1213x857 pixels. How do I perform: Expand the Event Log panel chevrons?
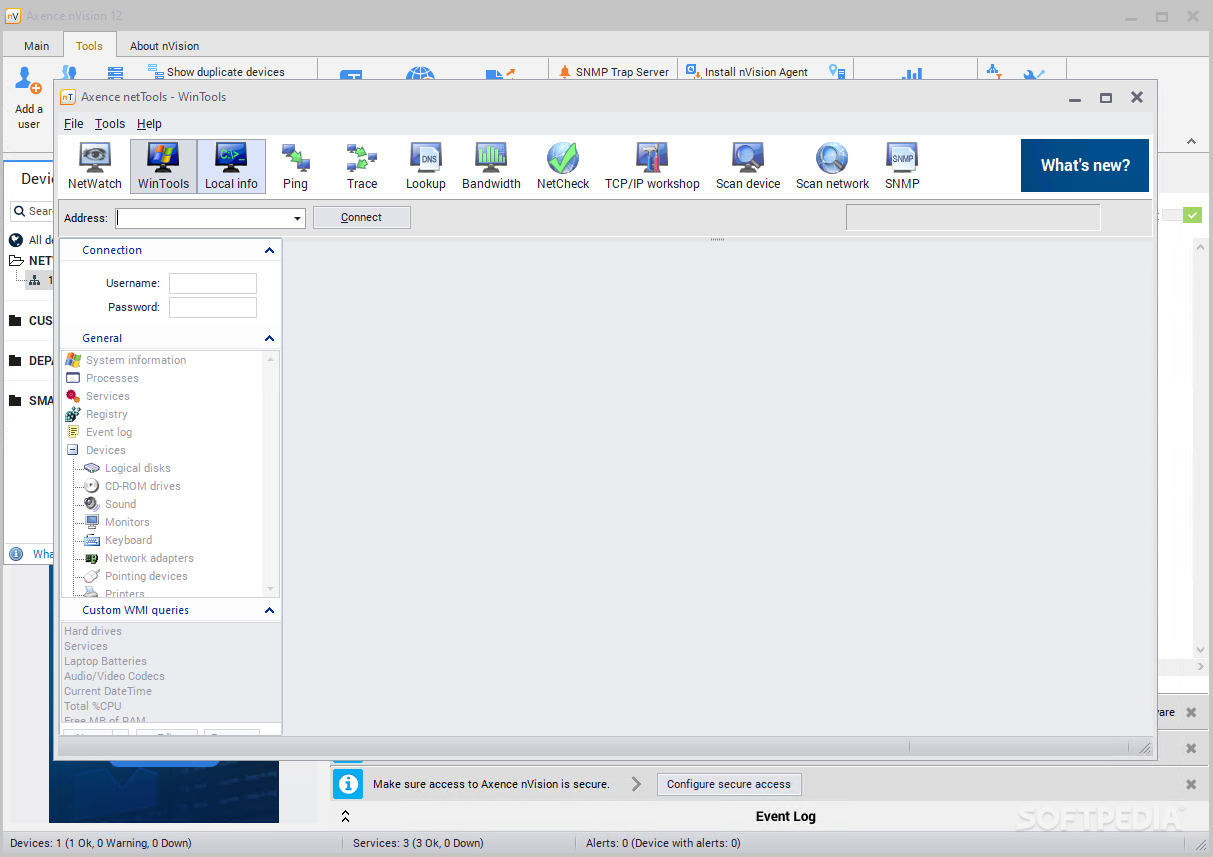pos(345,816)
